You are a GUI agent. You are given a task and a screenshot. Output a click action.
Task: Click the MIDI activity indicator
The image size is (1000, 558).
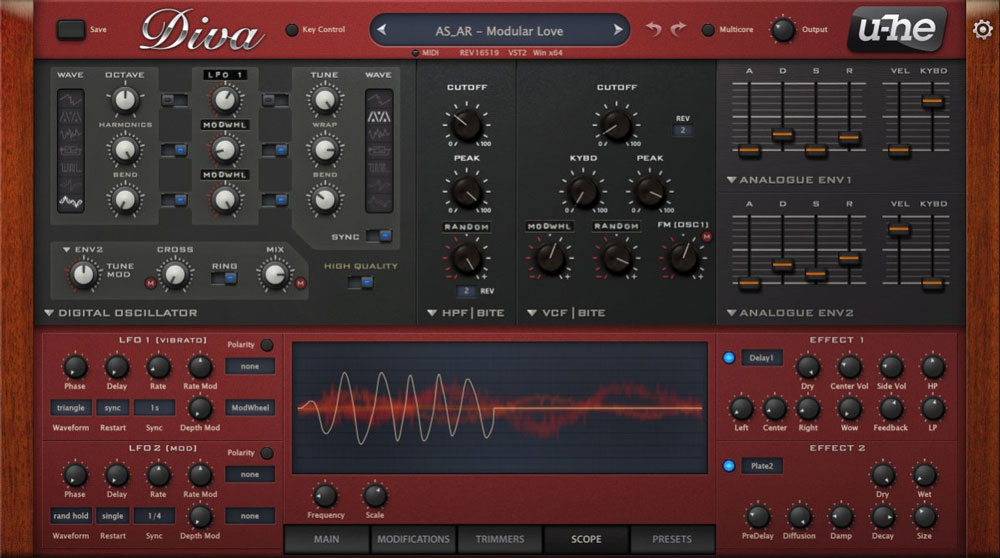(415, 53)
